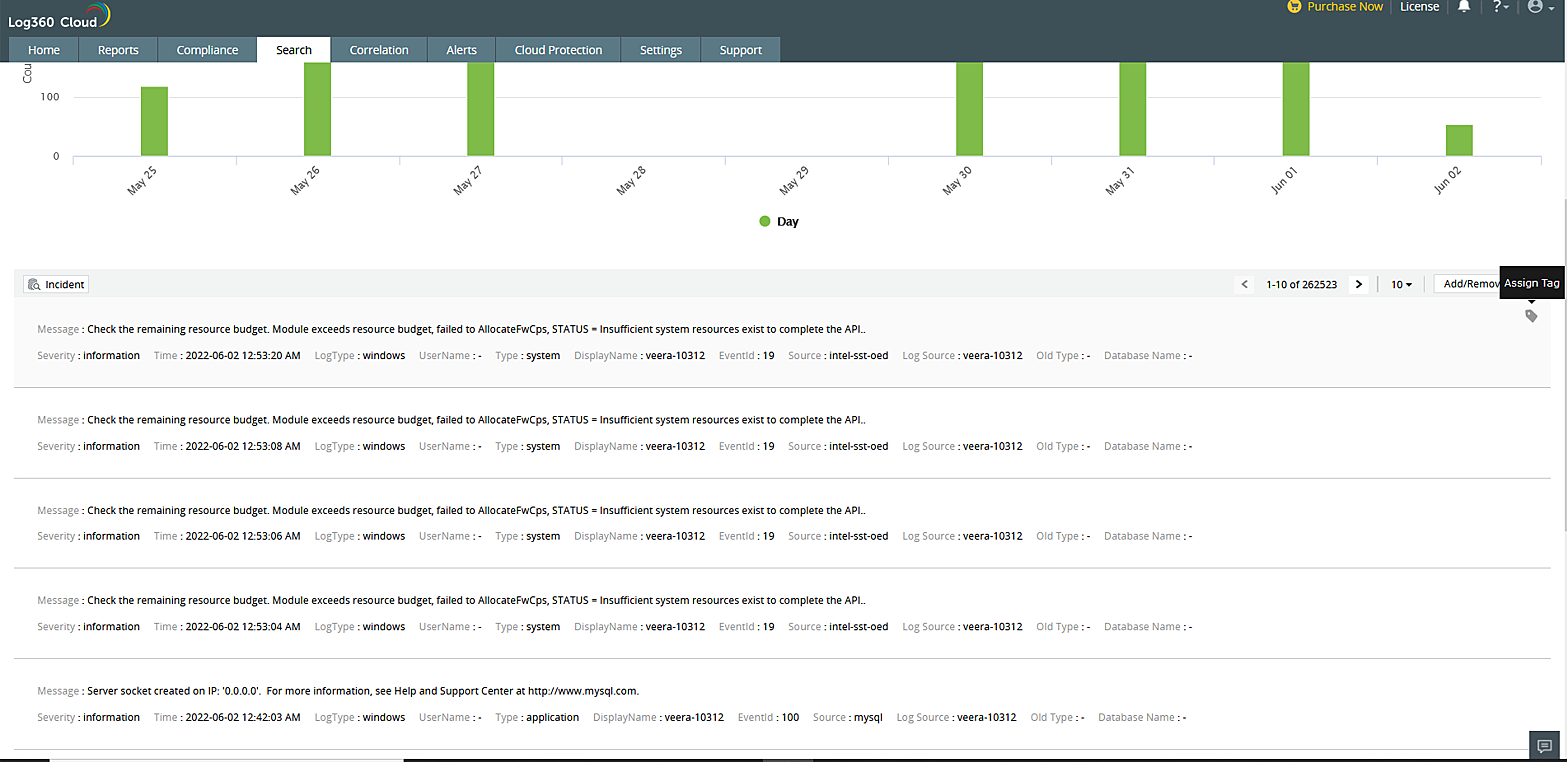Image resolution: width=1567 pixels, height=762 pixels.
Task: Select the May 31 chart bar
Action: (x=1132, y=109)
